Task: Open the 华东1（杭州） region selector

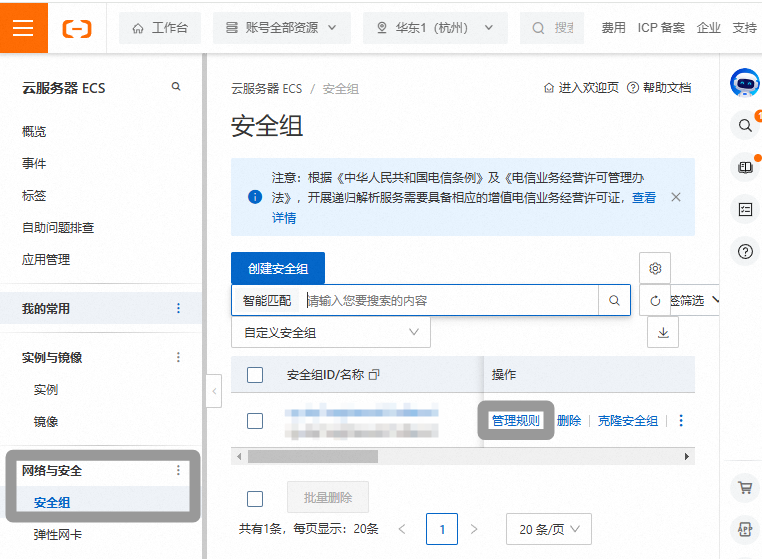Action: [435, 28]
